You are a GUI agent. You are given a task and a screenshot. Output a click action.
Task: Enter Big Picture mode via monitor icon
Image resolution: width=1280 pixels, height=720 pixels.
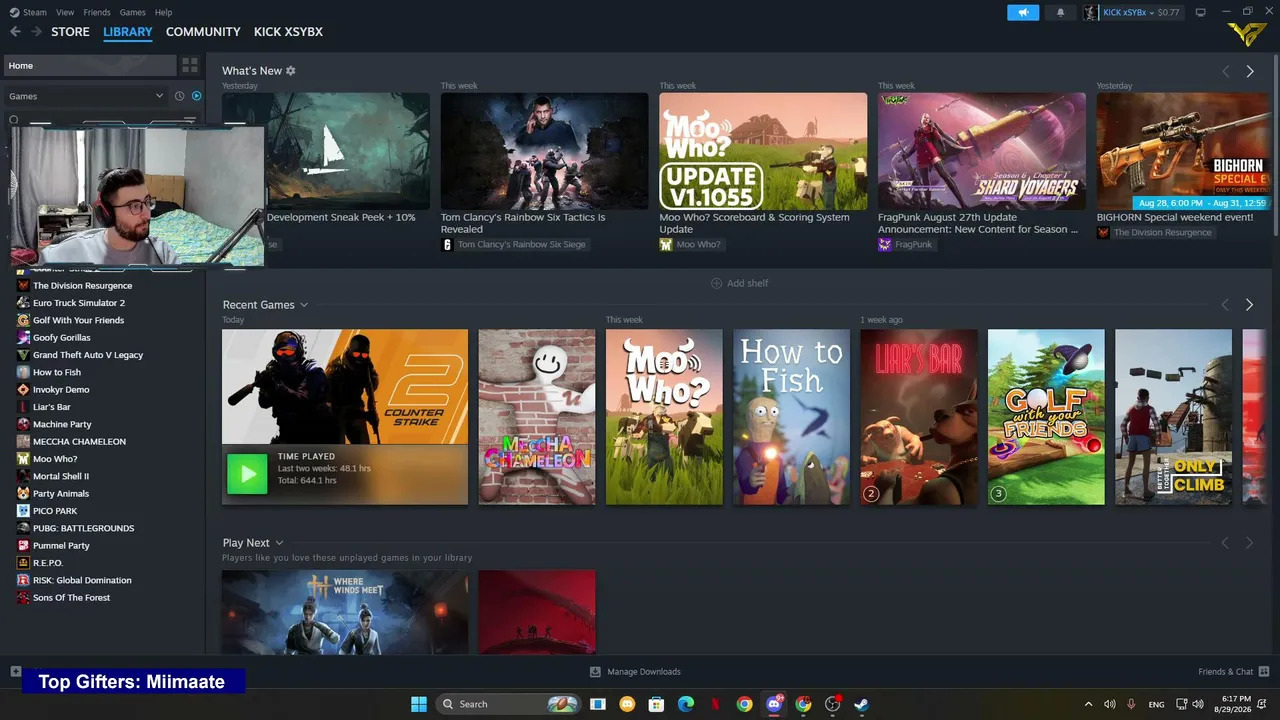(1201, 13)
